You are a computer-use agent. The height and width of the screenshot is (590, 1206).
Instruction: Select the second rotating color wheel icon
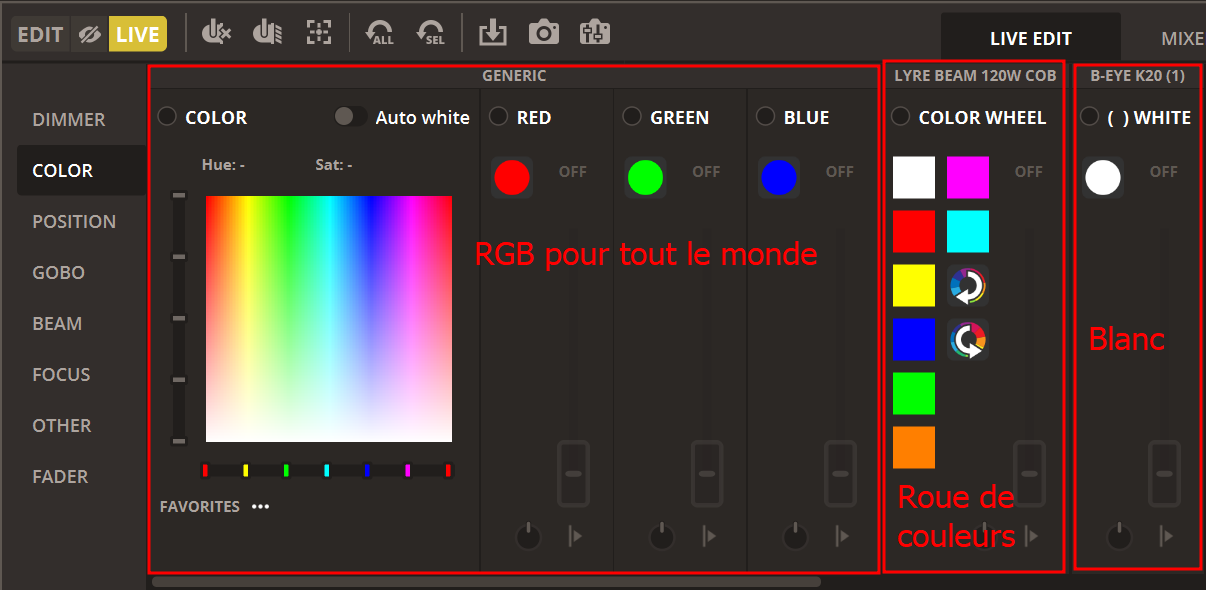tap(968, 340)
